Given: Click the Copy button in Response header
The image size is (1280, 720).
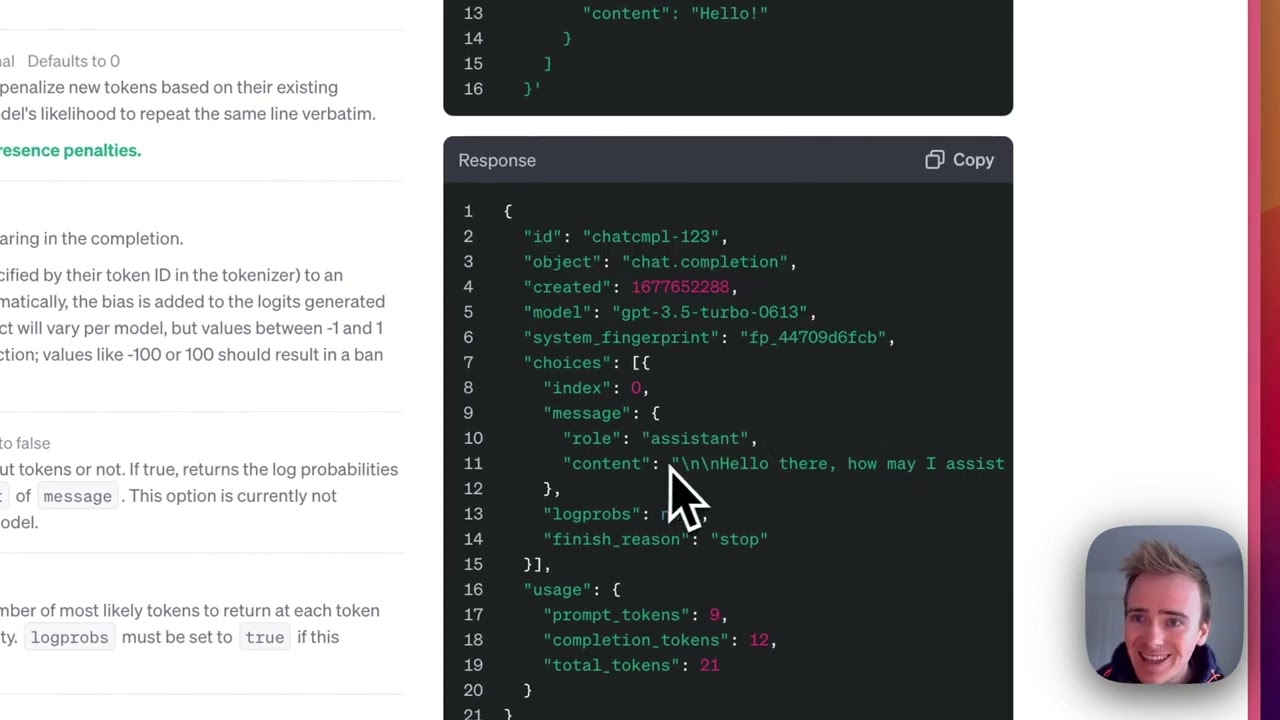Looking at the screenshot, I should (x=959, y=160).
